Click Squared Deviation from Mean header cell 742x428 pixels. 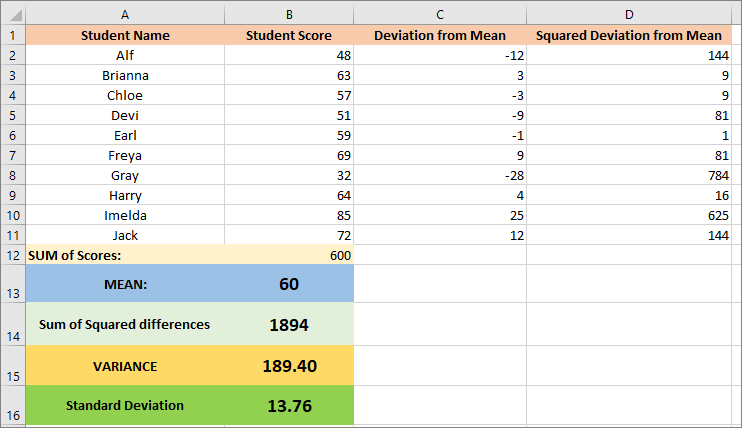tap(628, 35)
